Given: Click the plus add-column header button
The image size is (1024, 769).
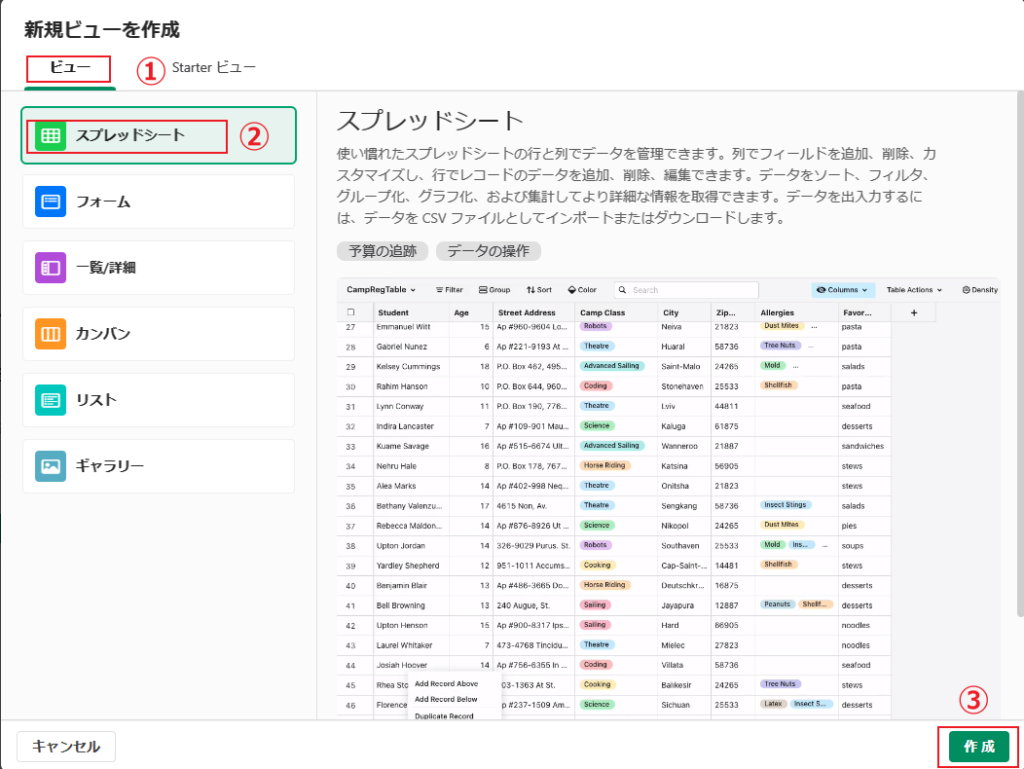Looking at the screenshot, I should click(913, 313).
